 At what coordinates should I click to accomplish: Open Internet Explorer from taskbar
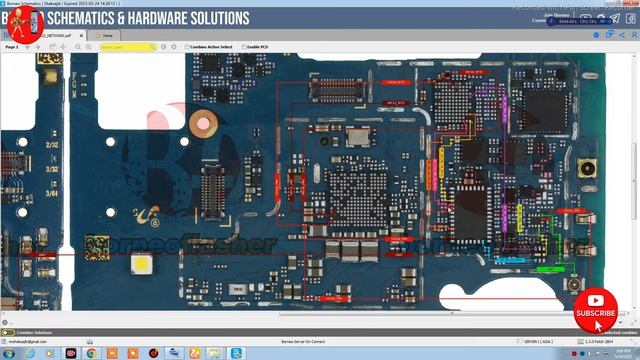(x=30, y=353)
